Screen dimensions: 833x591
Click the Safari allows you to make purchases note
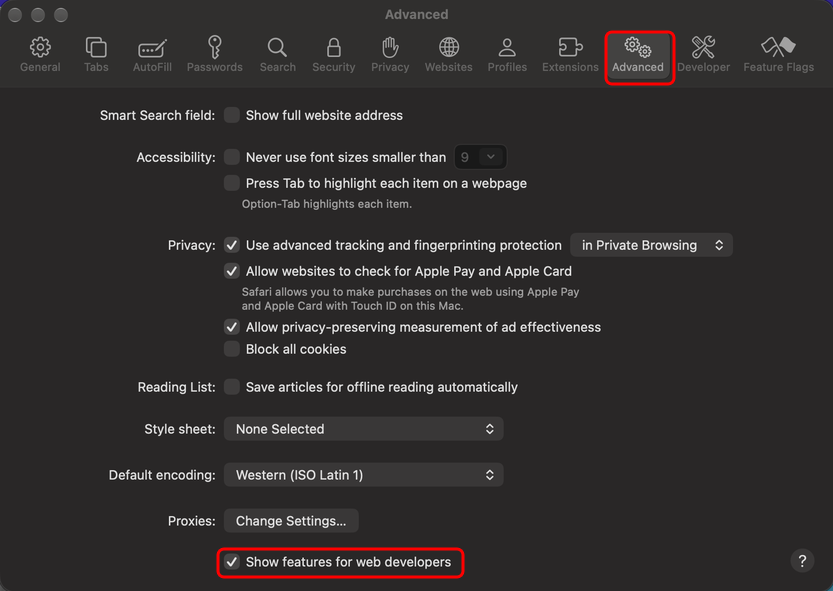click(410, 299)
